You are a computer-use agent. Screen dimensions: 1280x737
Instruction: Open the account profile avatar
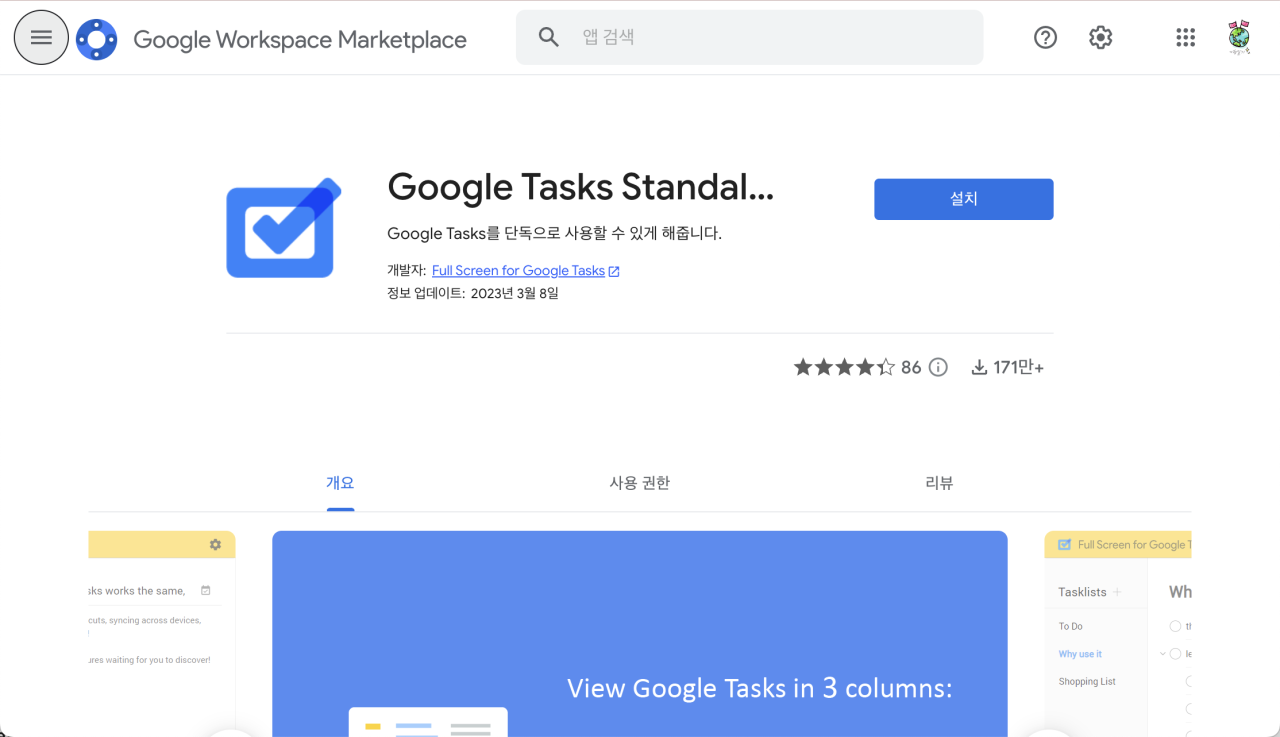click(x=1239, y=37)
